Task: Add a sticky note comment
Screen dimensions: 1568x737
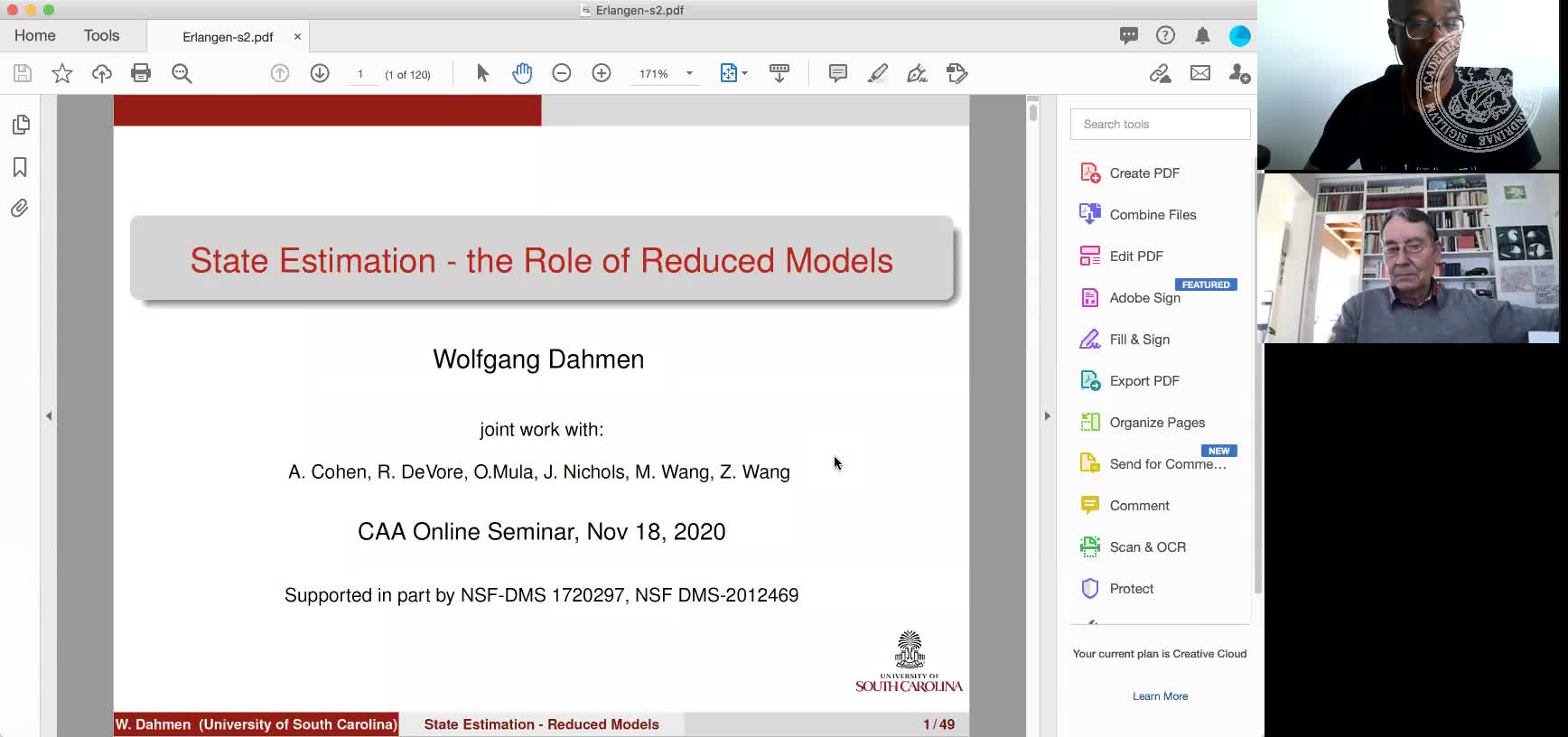Action: click(x=838, y=73)
